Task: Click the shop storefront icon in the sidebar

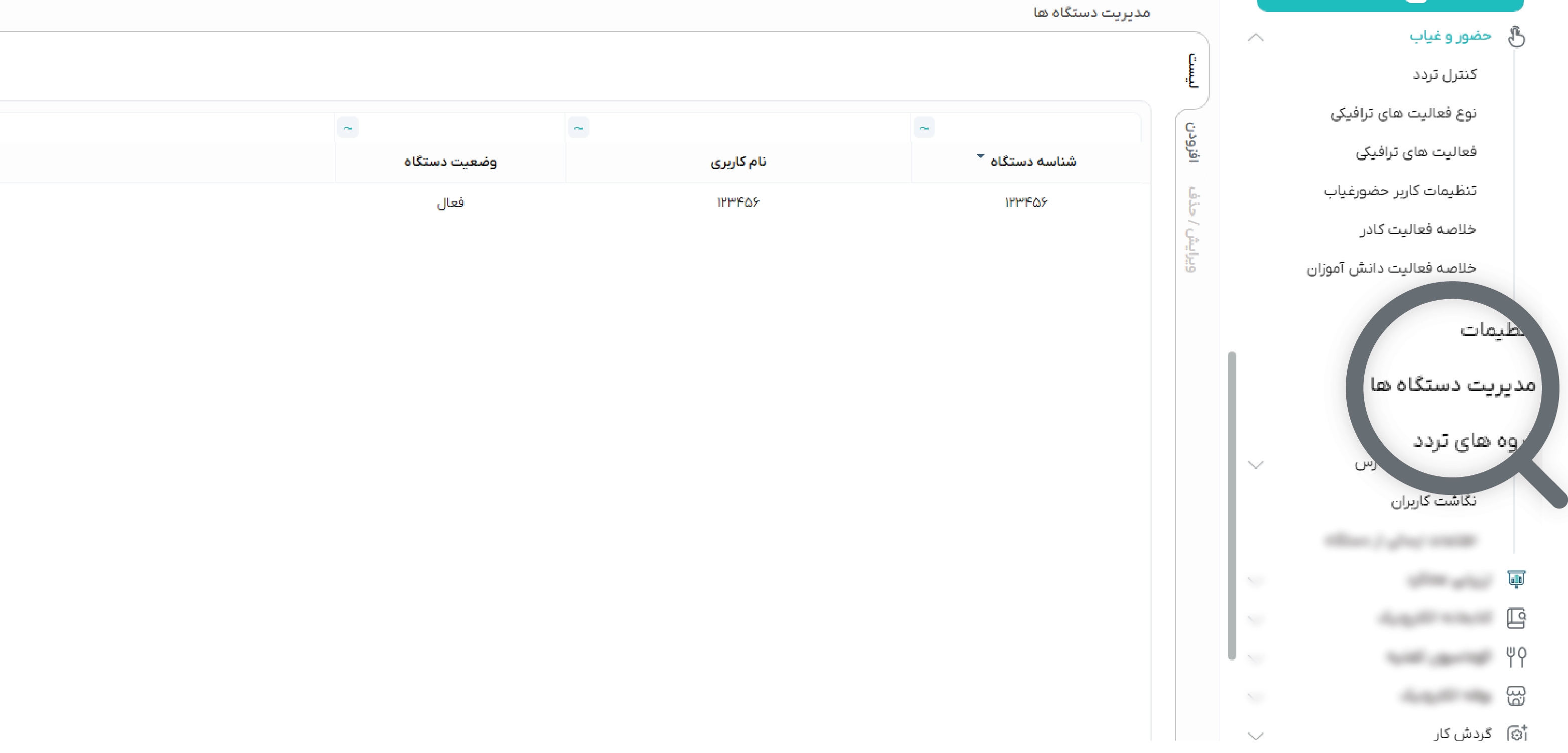Action: pos(1516,695)
